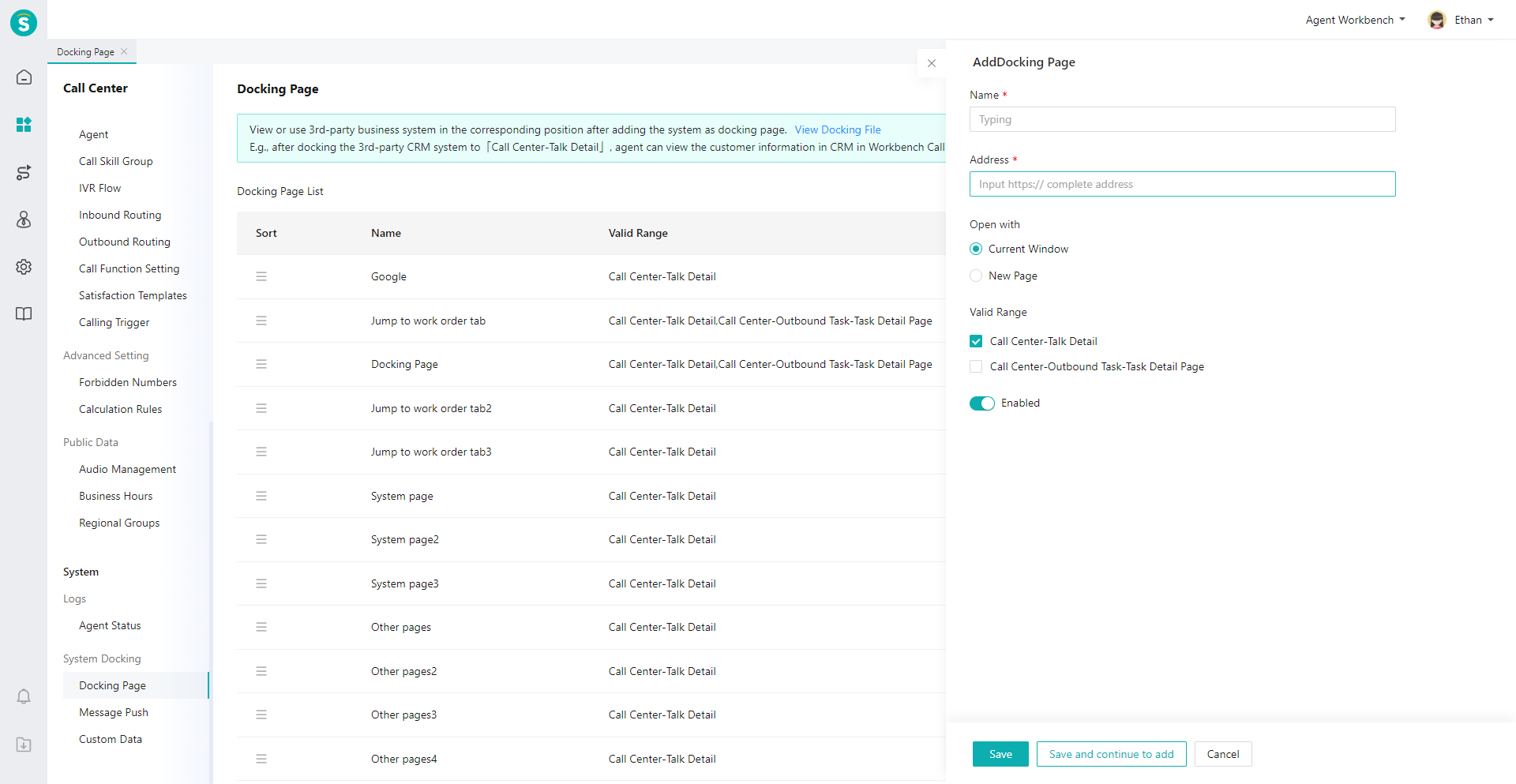The image size is (1516, 784).
Task: Click the Cancel button
Action: pyautogui.click(x=1223, y=754)
